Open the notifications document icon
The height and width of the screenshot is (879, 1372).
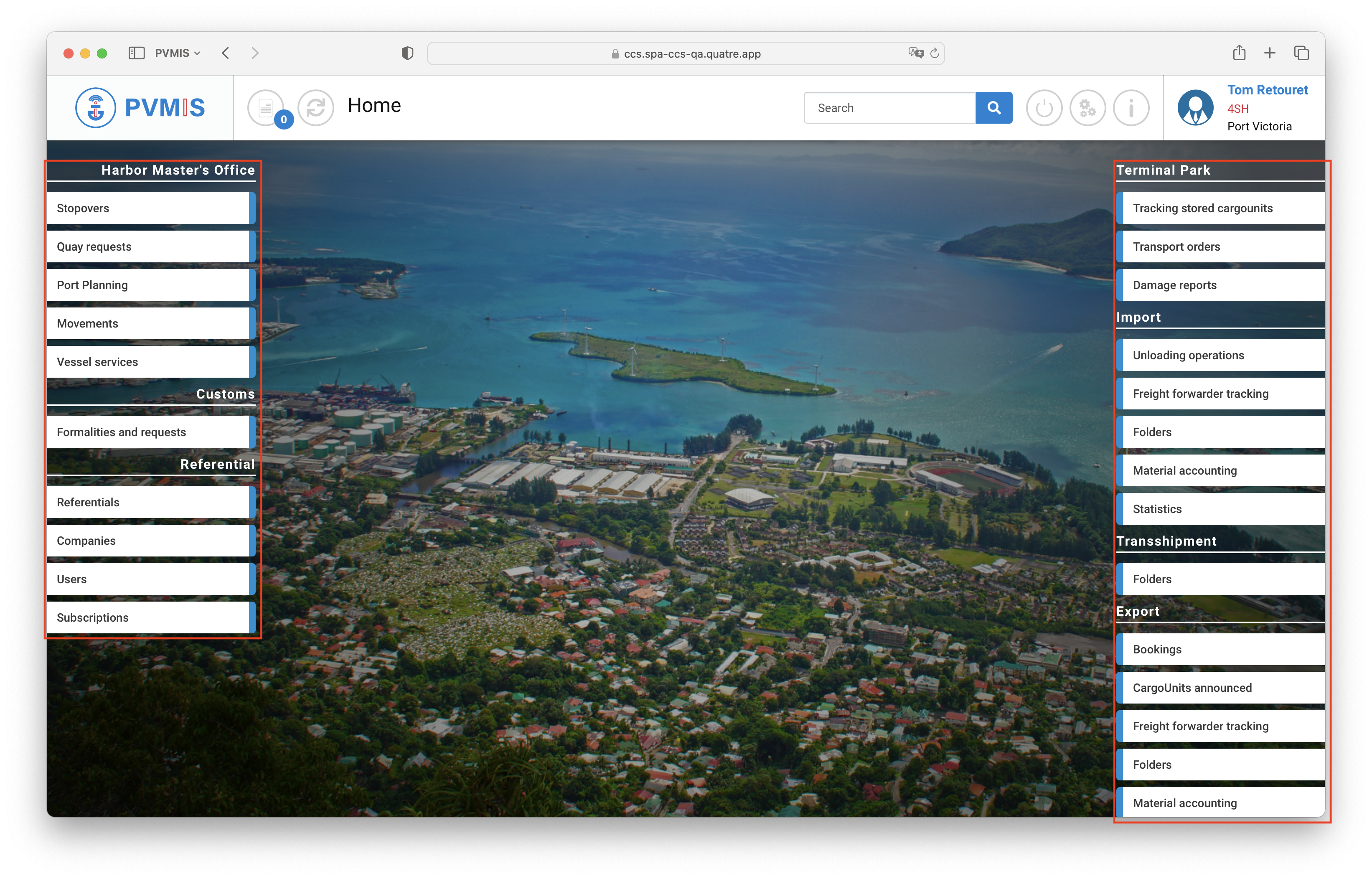[265, 107]
